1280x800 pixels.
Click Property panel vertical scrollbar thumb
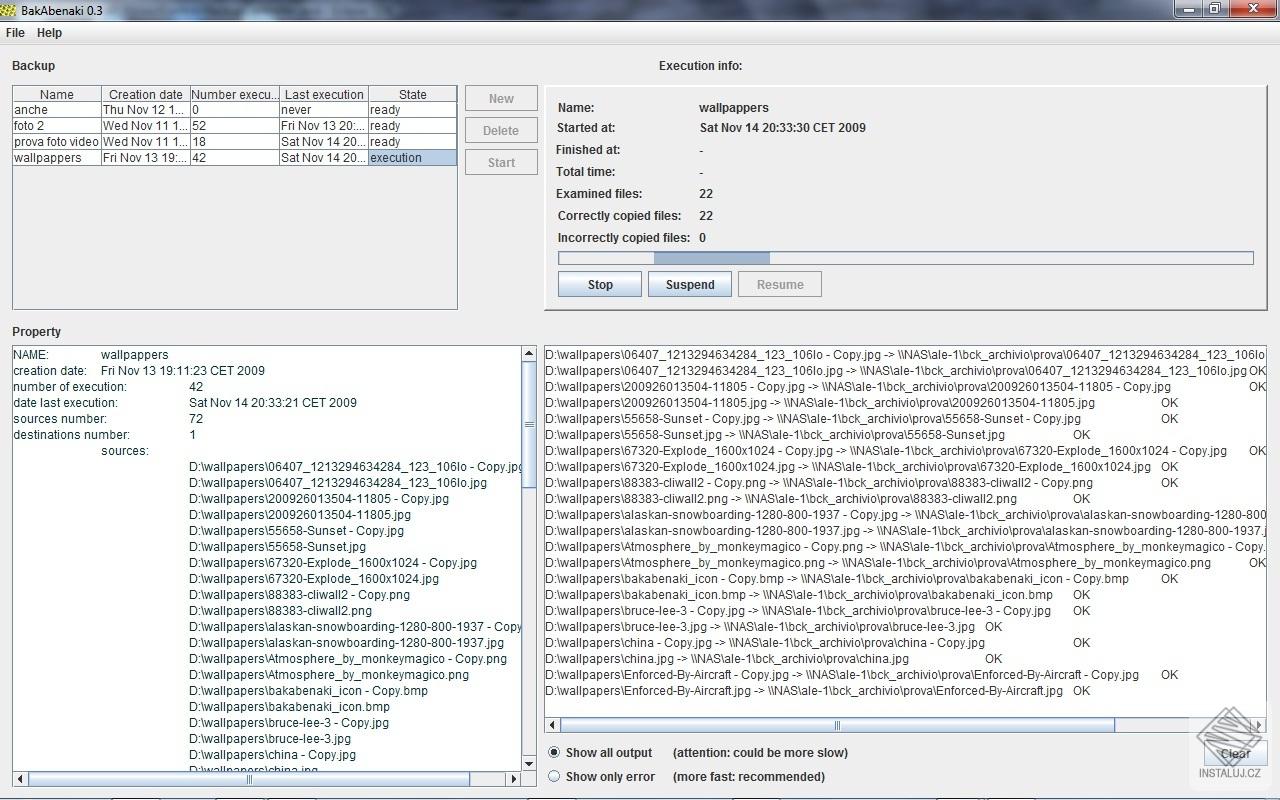pos(529,425)
